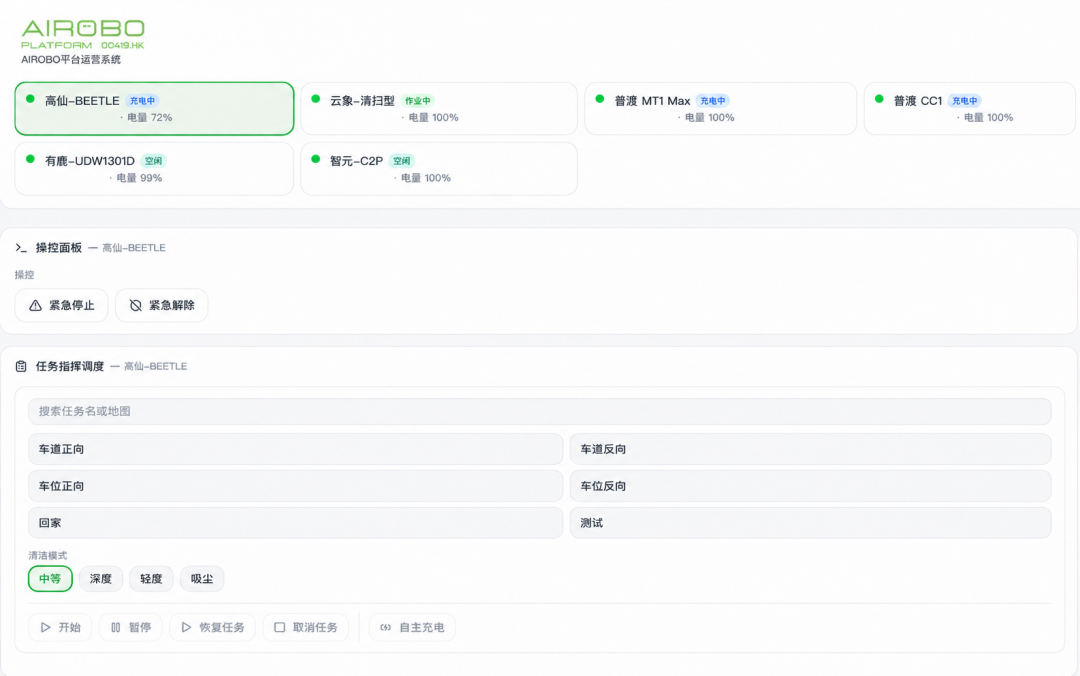
Task: Click the 充电中 badge on 普渡 CC1
Action: (x=964, y=101)
